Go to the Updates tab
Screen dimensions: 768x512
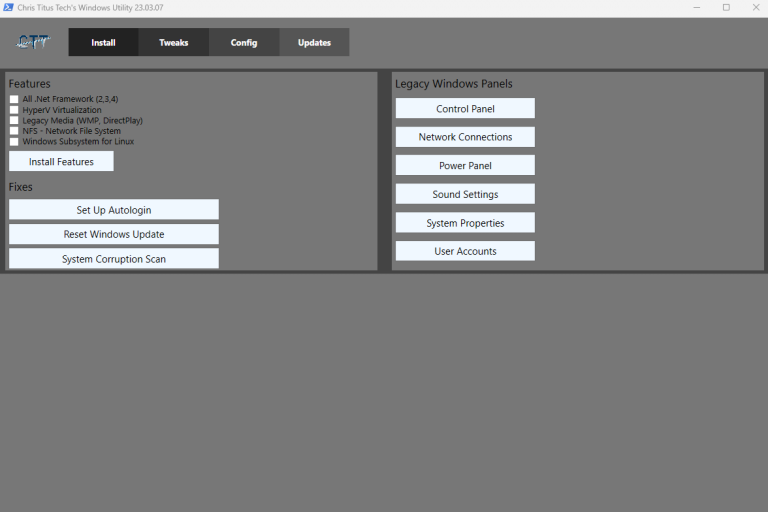314,43
